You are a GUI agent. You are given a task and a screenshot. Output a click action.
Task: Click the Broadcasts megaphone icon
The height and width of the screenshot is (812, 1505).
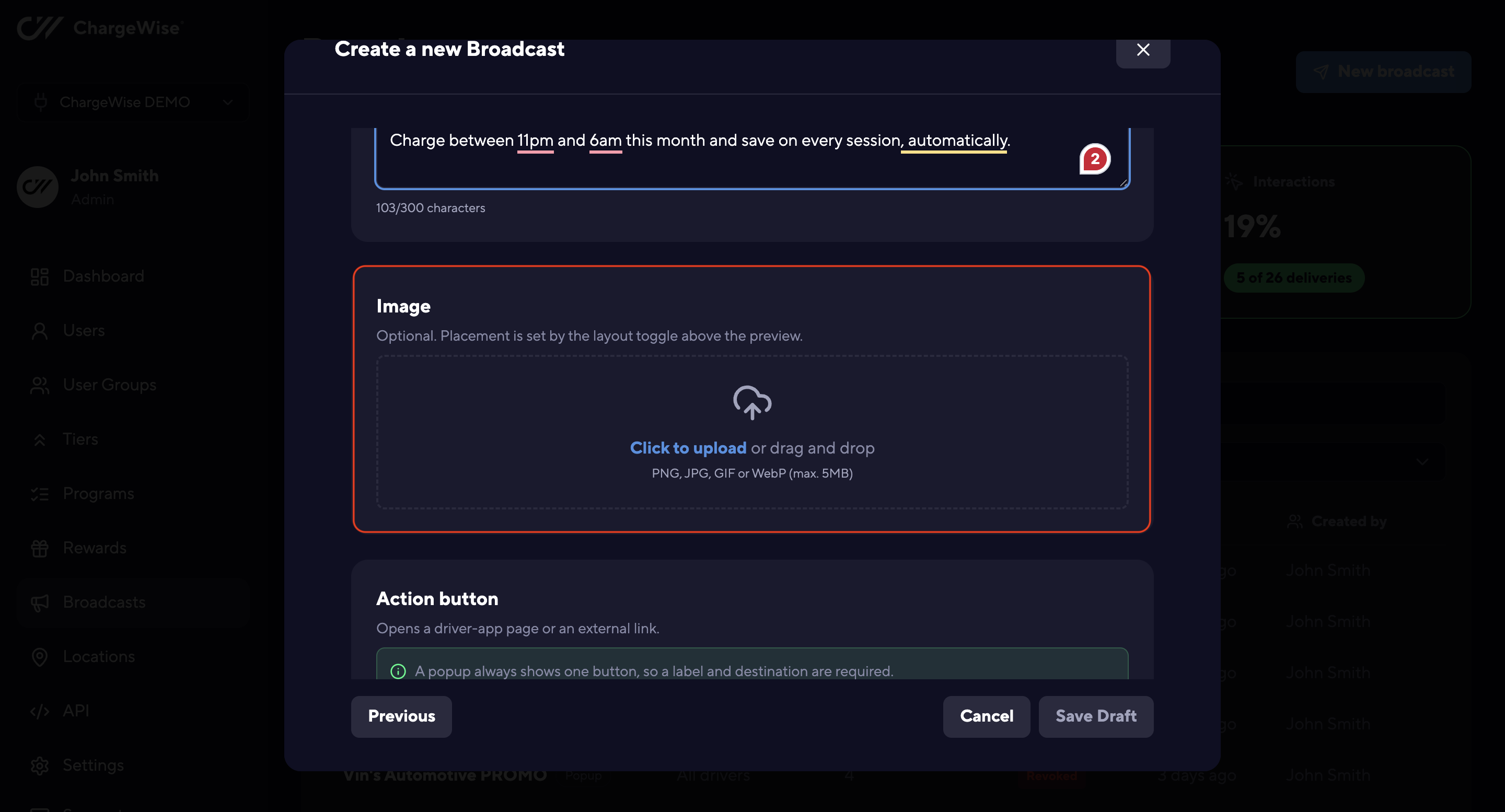[x=40, y=602]
